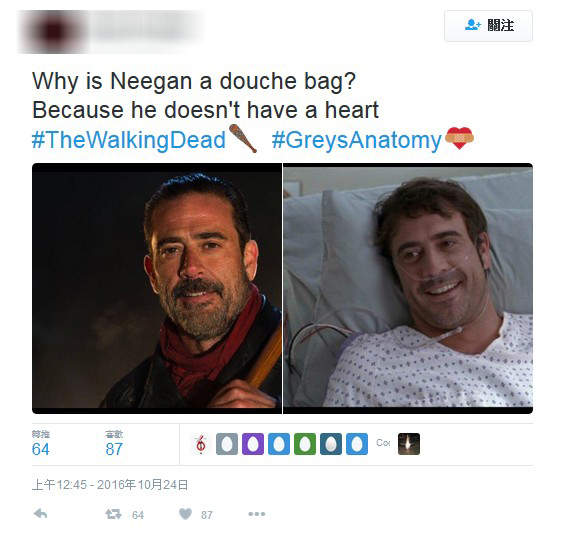Open the #TheWalkingDead hashtag link
Screen dimensions: 565x543
click(x=129, y=140)
